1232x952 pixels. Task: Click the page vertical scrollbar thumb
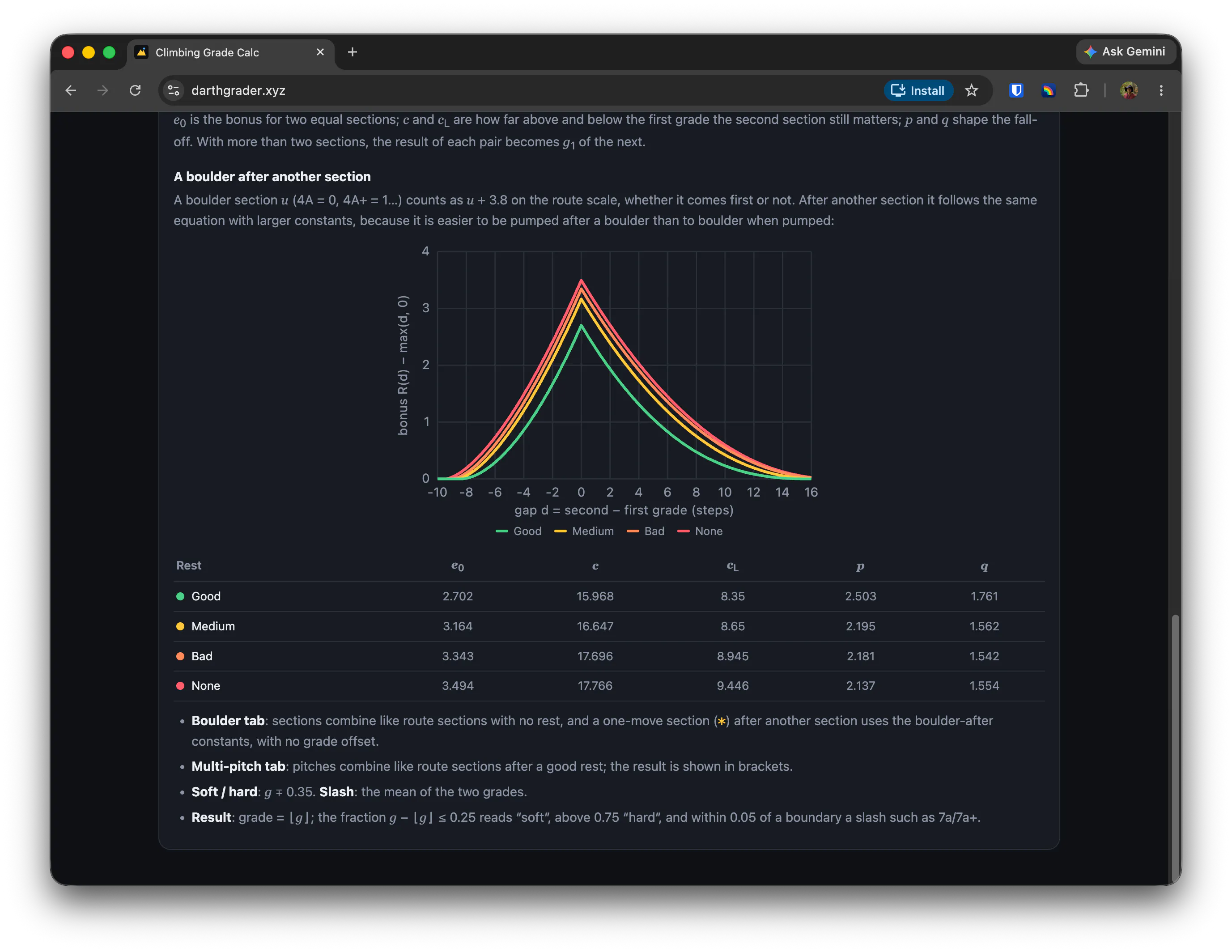click(1175, 749)
